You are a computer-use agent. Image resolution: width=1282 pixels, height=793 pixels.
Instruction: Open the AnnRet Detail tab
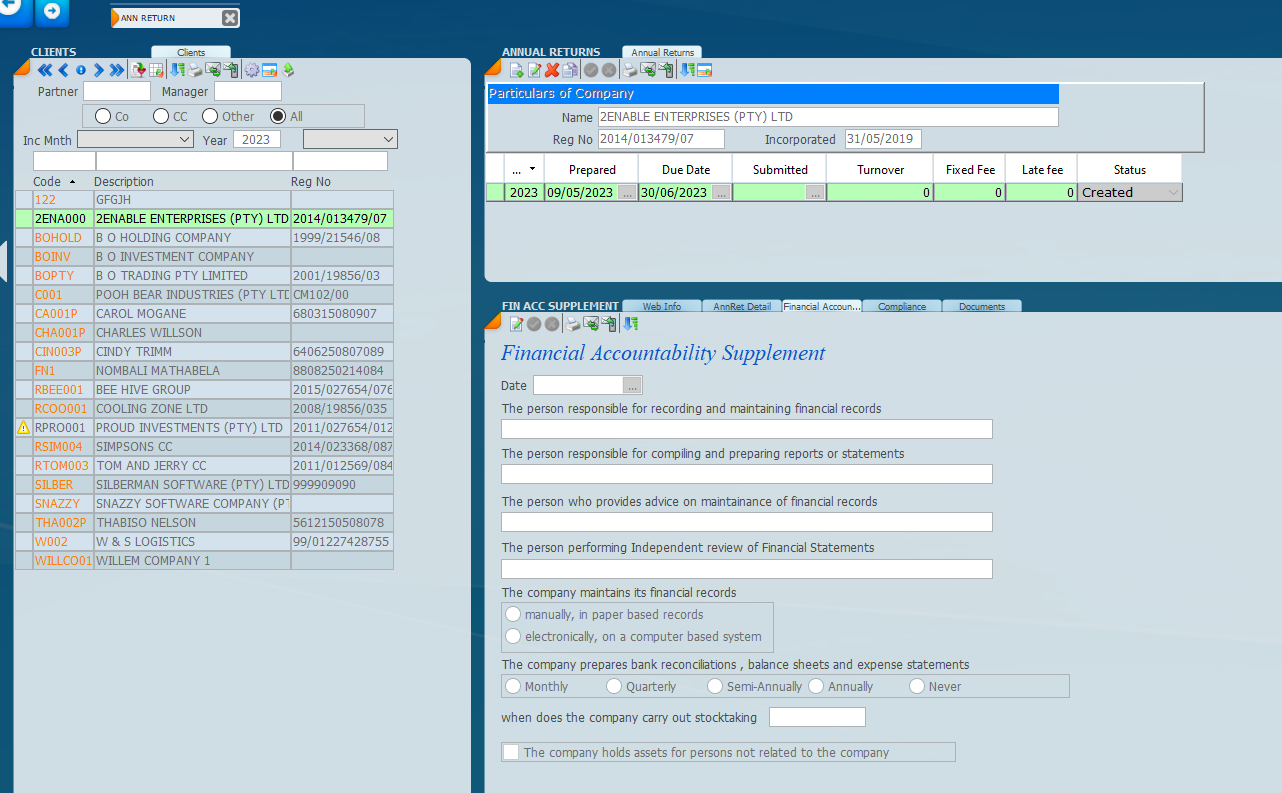tap(741, 307)
